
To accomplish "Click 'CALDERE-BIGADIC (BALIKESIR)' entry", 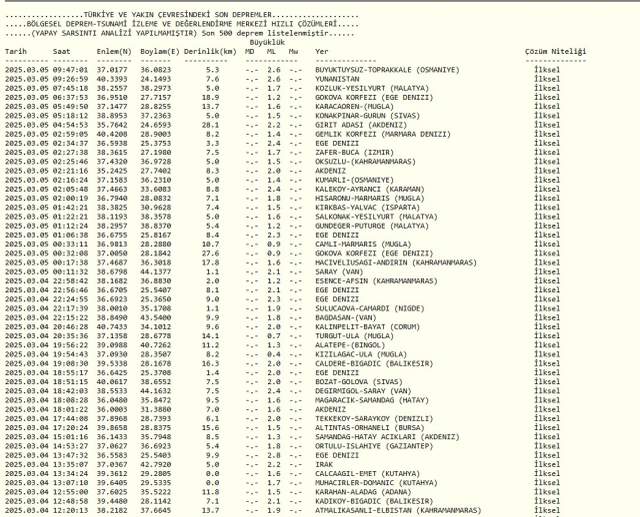I will coord(374,364).
